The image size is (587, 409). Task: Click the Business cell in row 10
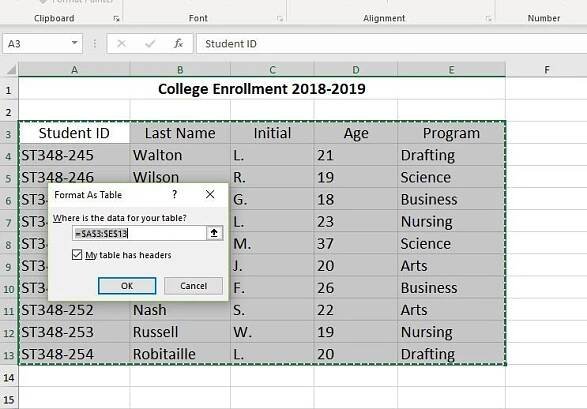451,288
